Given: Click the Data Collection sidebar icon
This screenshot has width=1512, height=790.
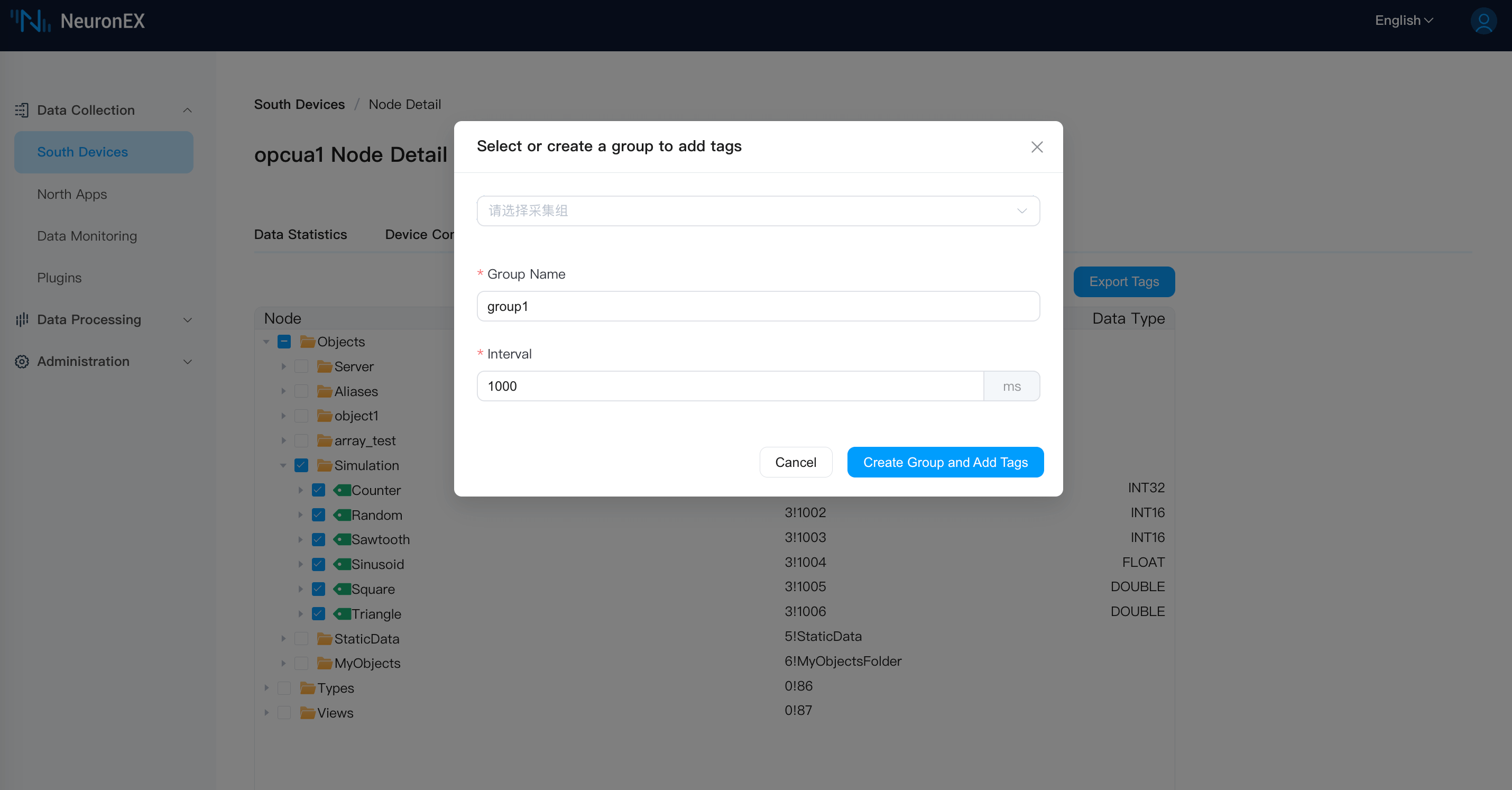Looking at the screenshot, I should point(22,111).
